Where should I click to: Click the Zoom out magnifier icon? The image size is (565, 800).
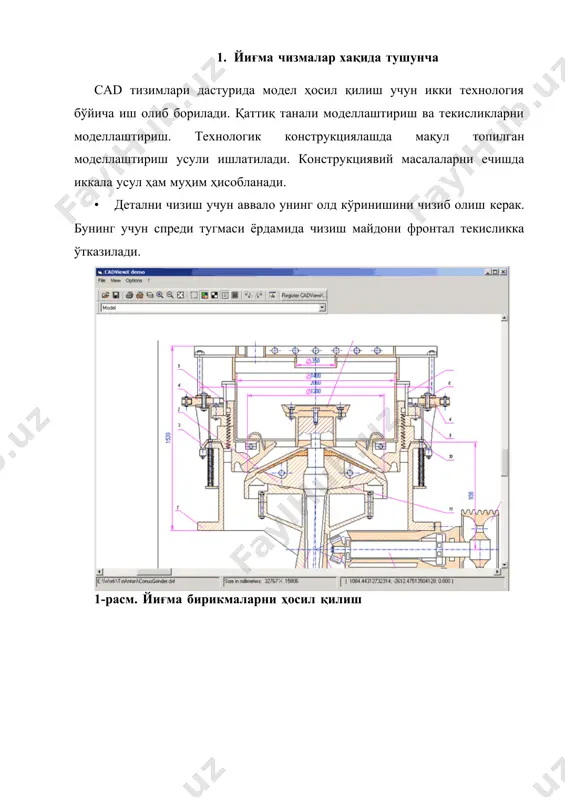pyautogui.click(x=170, y=295)
